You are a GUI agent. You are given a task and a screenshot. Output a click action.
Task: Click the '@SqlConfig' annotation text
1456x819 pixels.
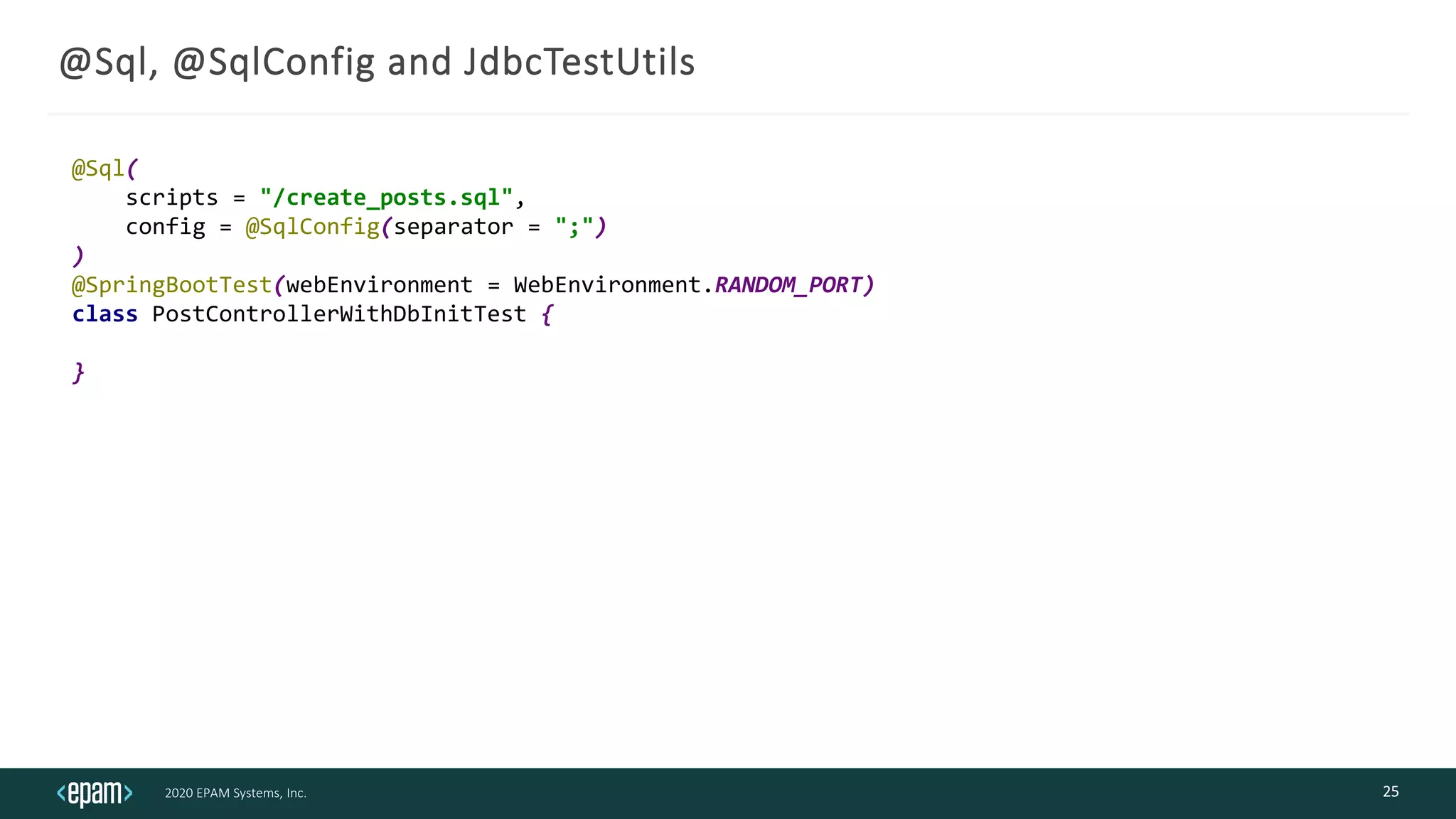point(312,227)
